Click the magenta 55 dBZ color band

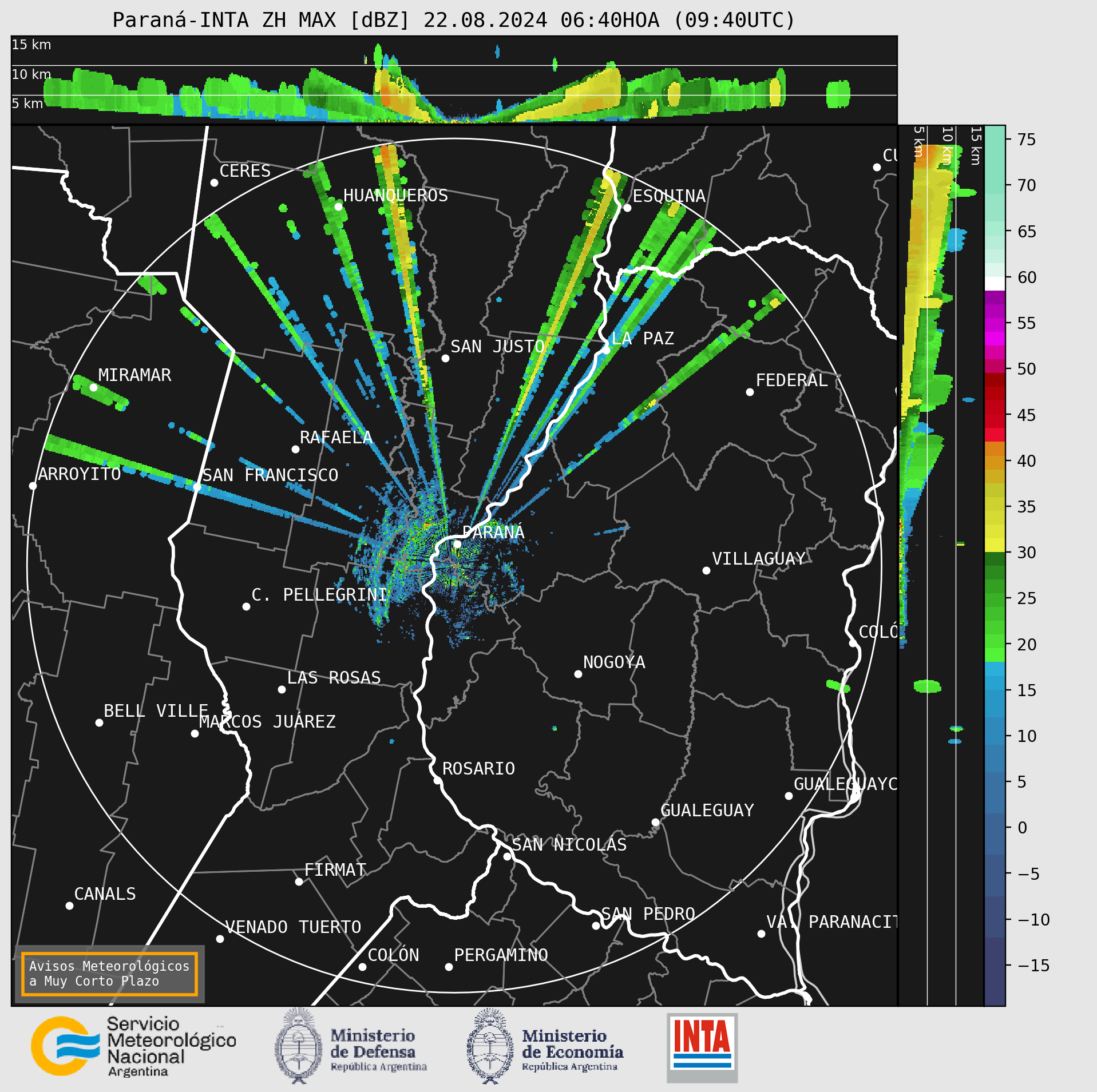(x=995, y=325)
